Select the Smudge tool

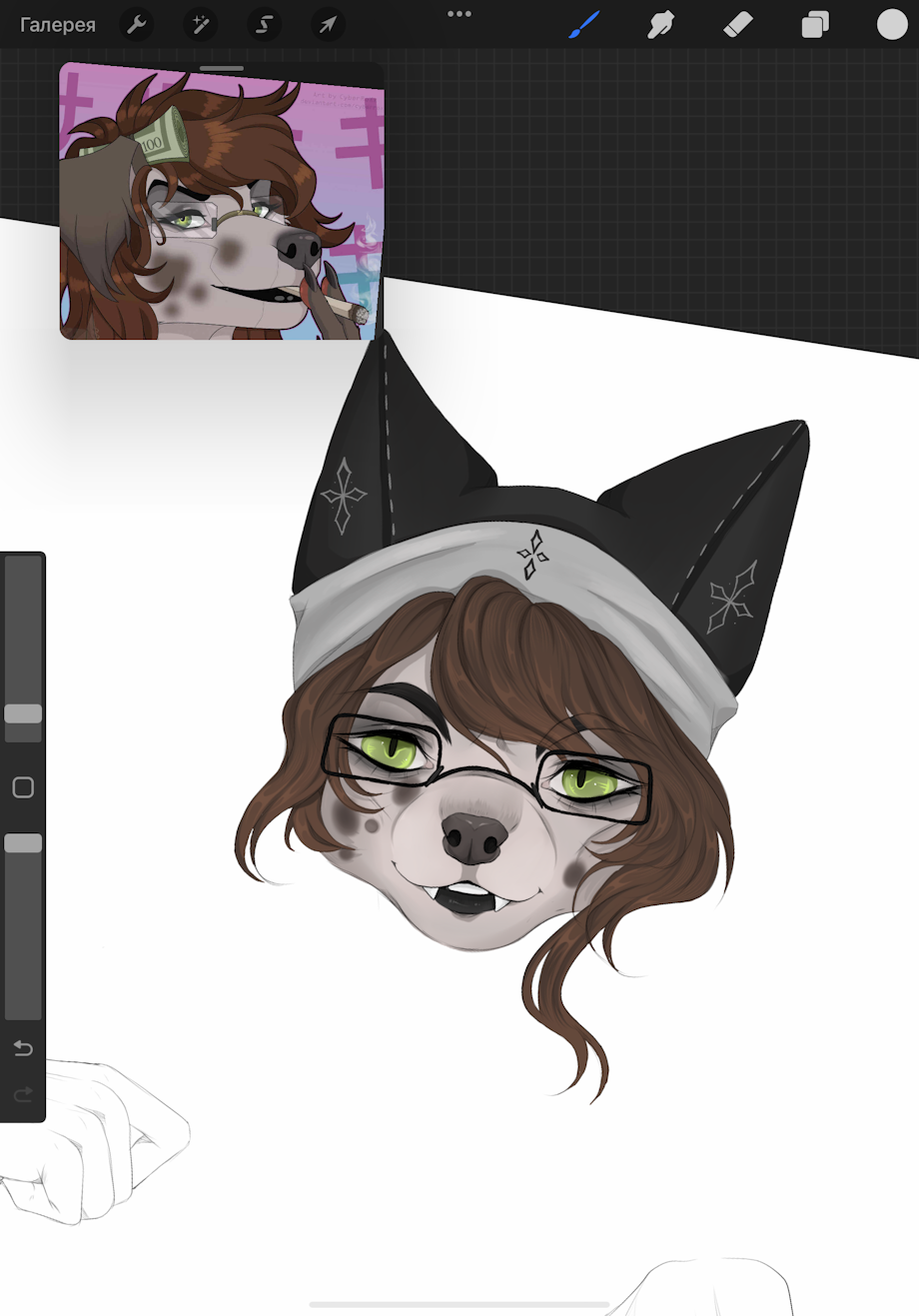660,24
